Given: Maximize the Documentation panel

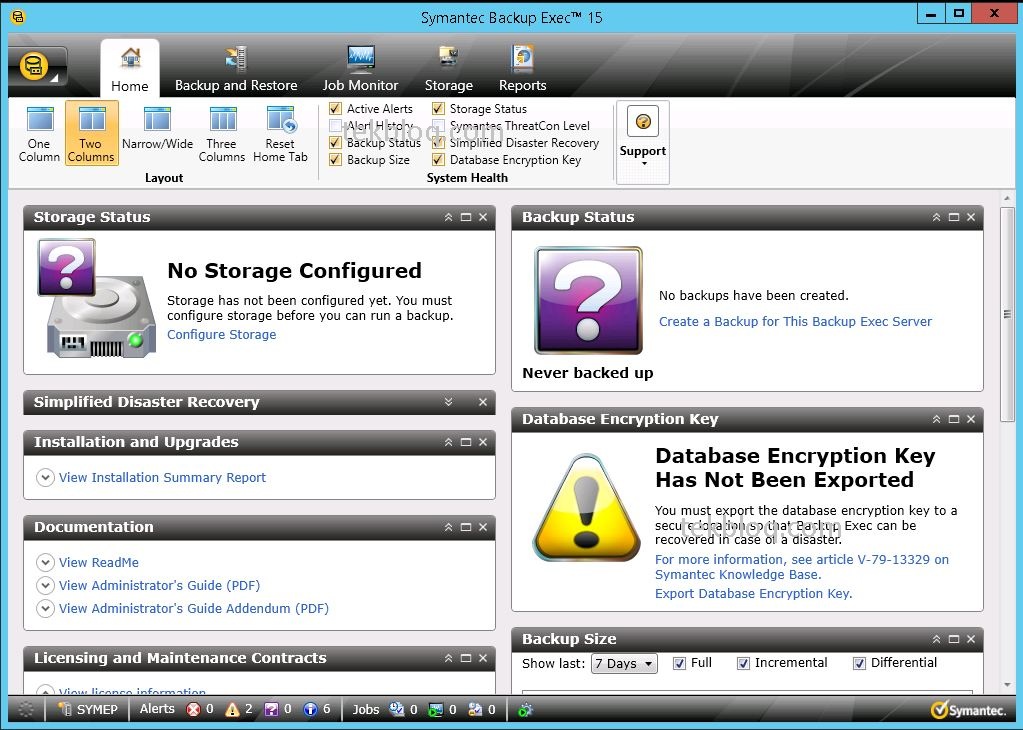Looking at the screenshot, I should pyautogui.click(x=466, y=527).
